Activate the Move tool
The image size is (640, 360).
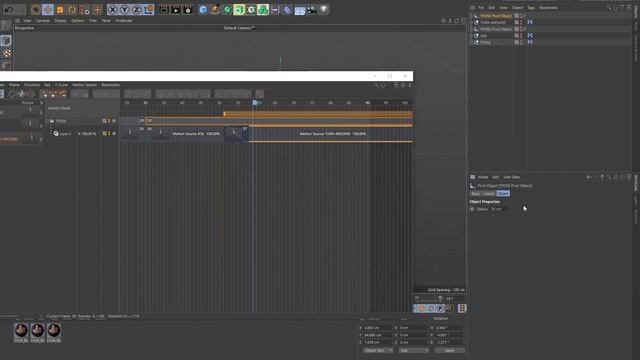[x=48, y=9]
